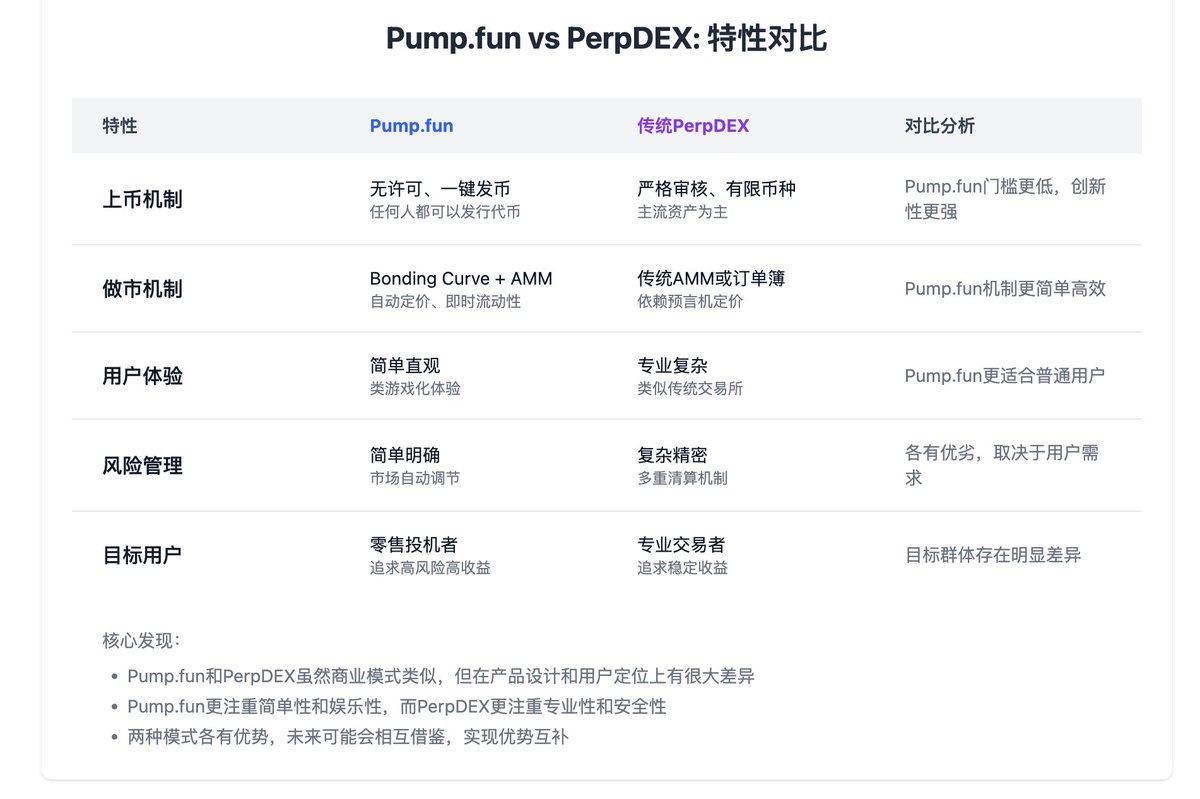Click the subtext '市场自动调节'
Image resolution: width=1200 pixels, height=799 pixels.
point(415,478)
